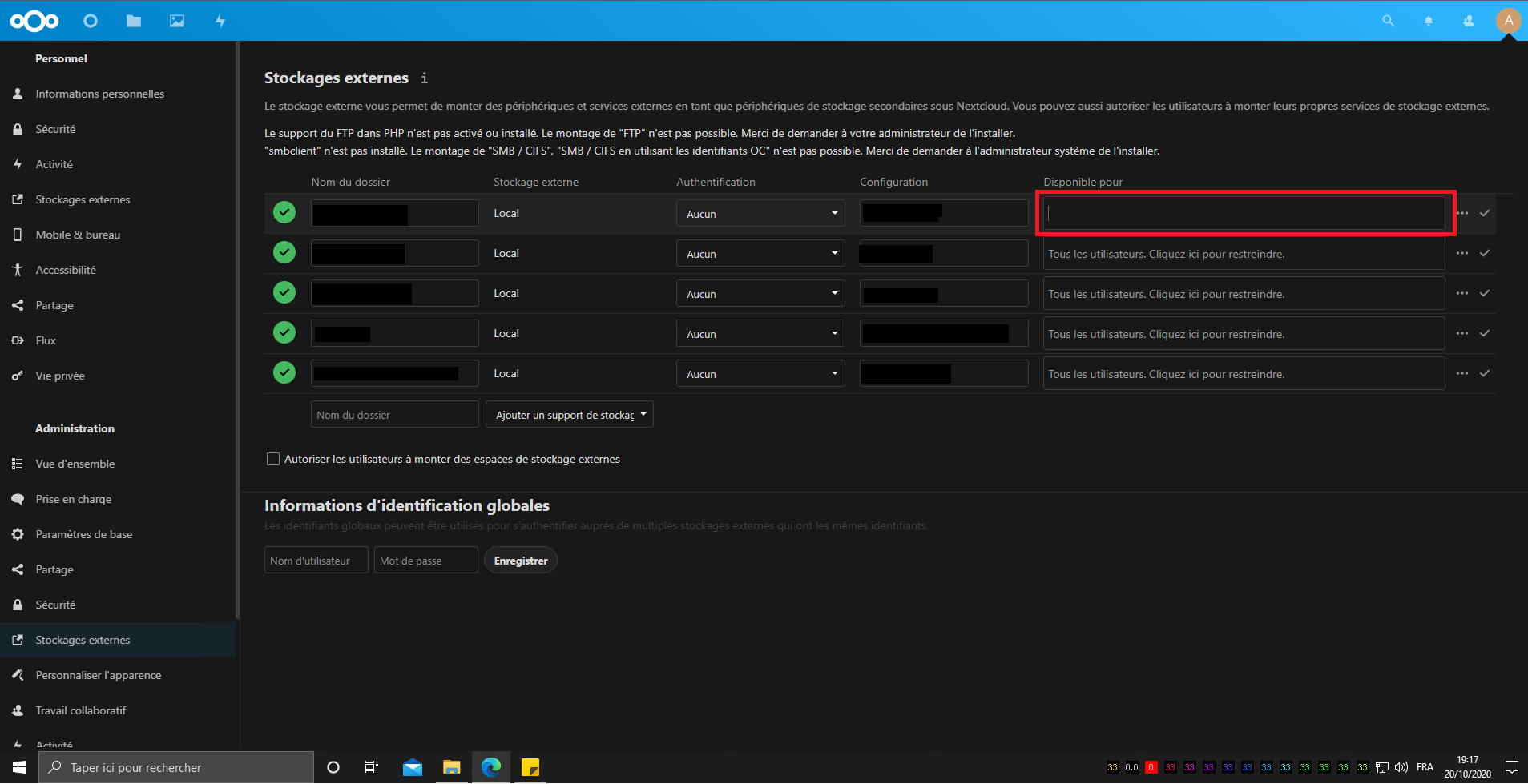
Task: Open Travail collaboratif section
Action: click(80, 710)
